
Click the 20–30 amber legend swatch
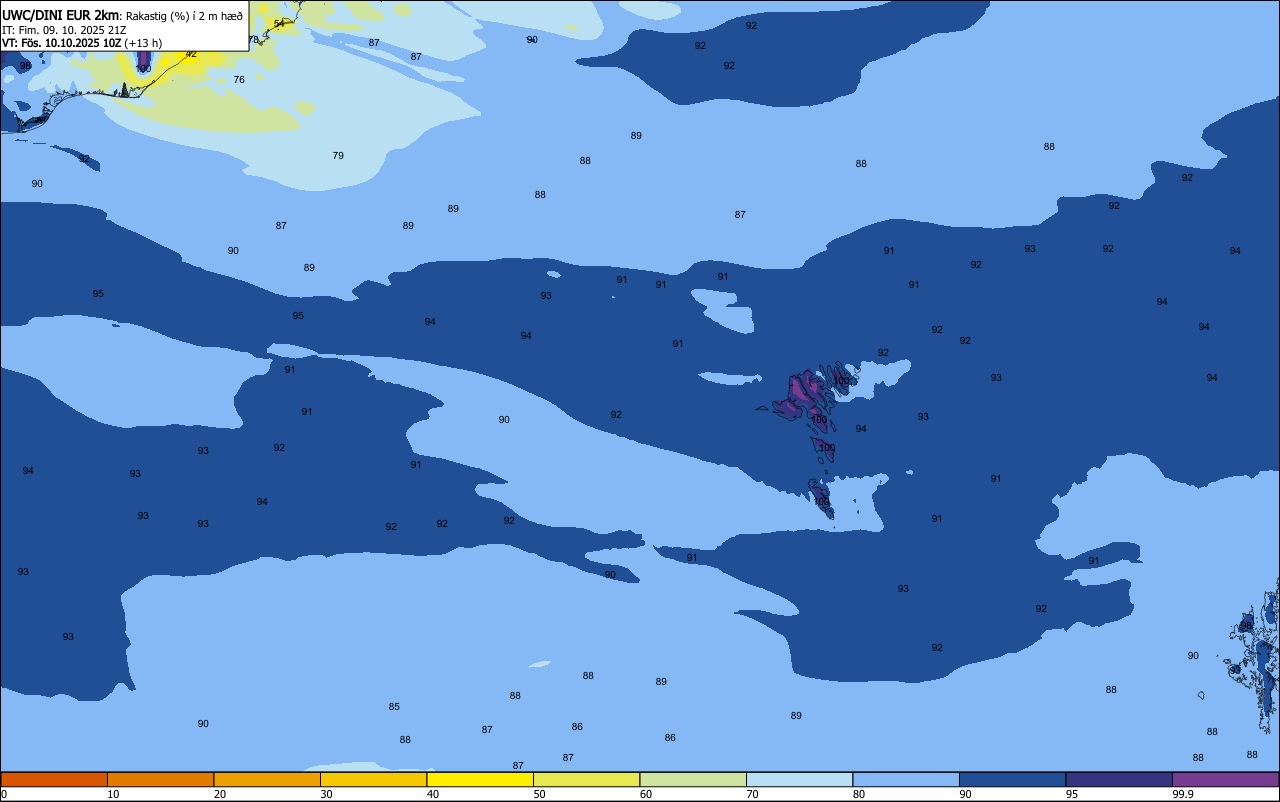267,779
